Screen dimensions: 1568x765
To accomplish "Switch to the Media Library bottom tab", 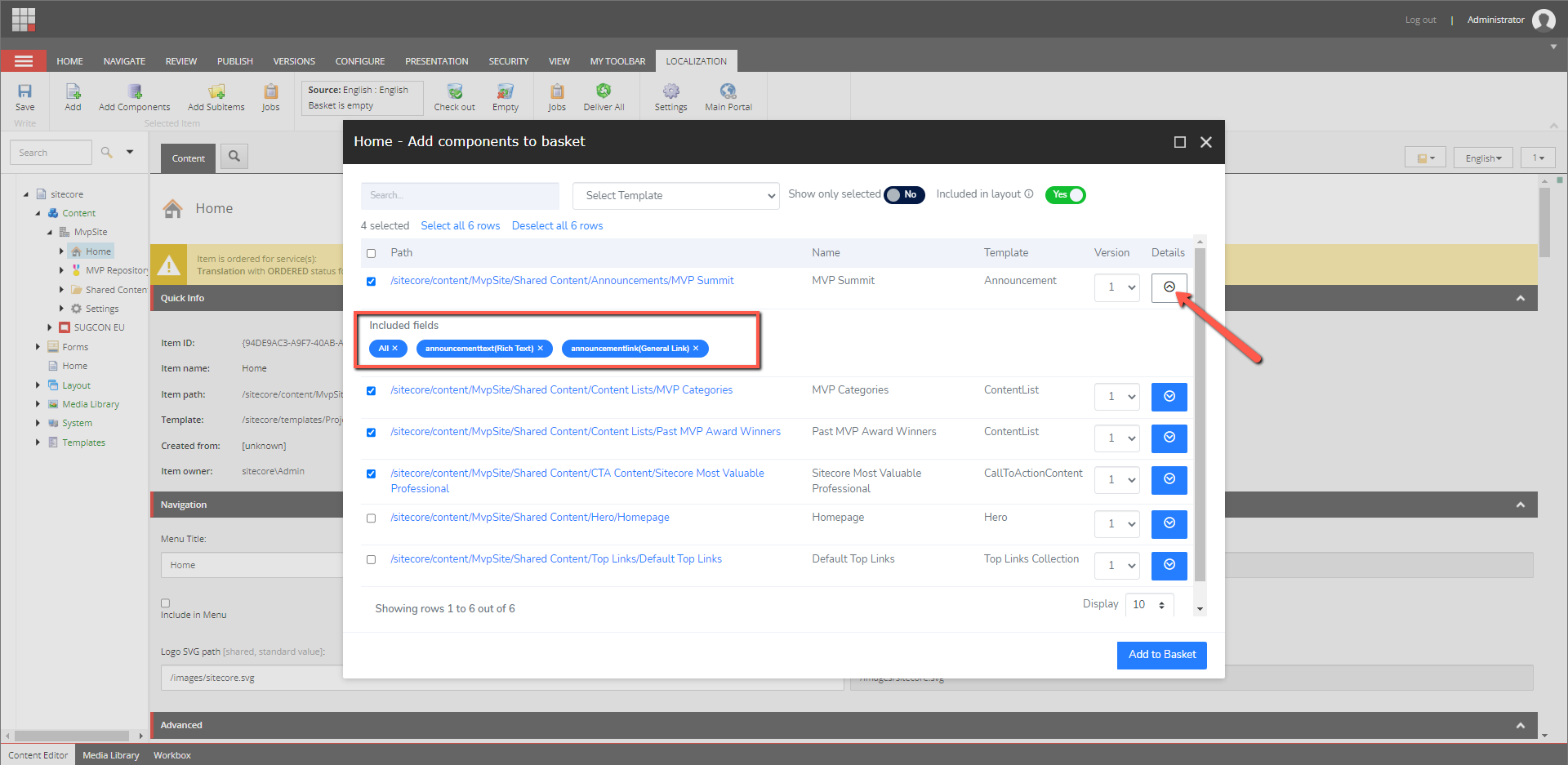I will click(111, 755).
